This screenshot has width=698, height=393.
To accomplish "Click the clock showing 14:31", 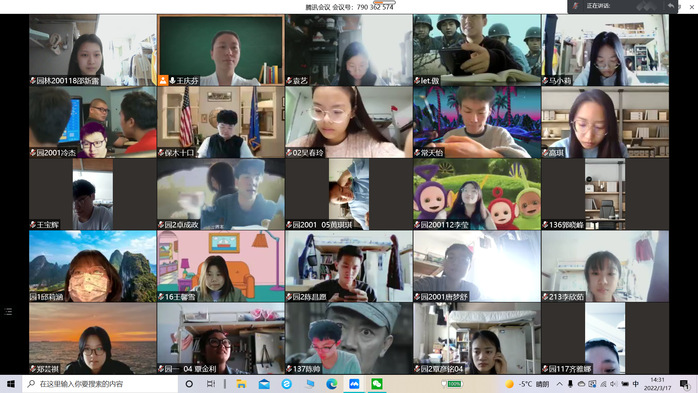I will coord(657,384).
